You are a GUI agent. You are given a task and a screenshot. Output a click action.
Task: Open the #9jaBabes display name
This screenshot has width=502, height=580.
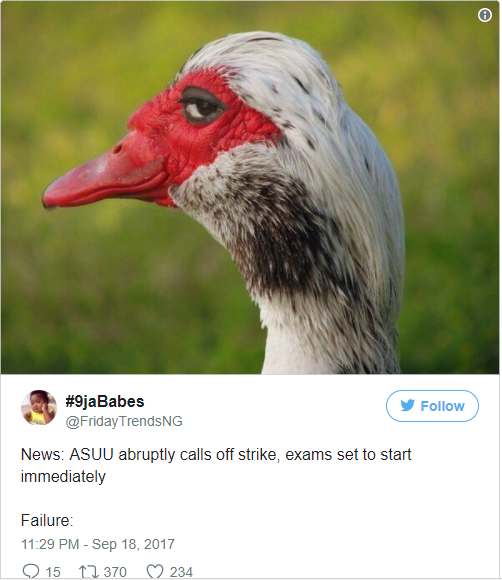pyautogui.click(x=105, y=401)
